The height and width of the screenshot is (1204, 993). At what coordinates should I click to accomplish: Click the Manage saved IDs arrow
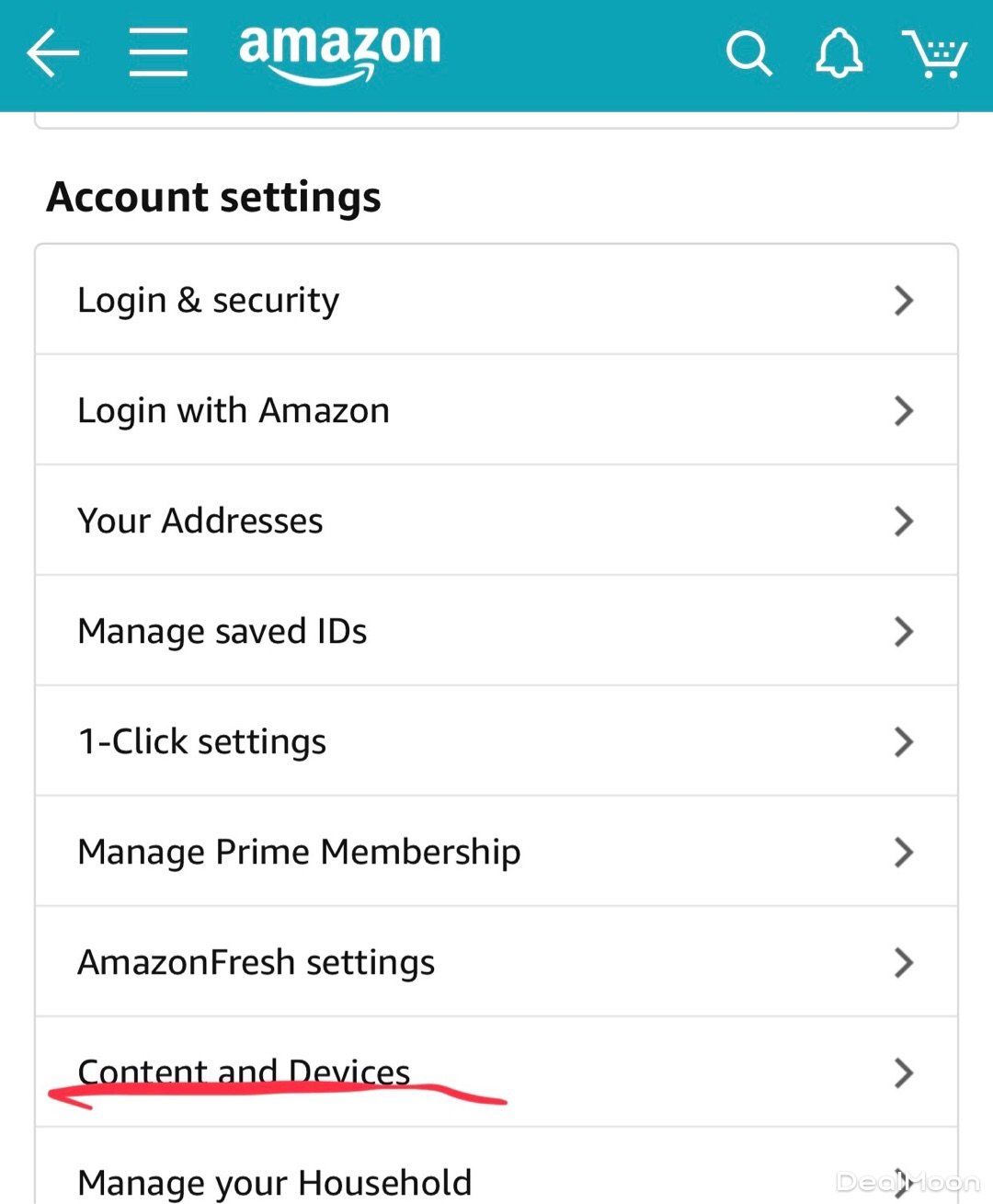(x=904, y=631)
